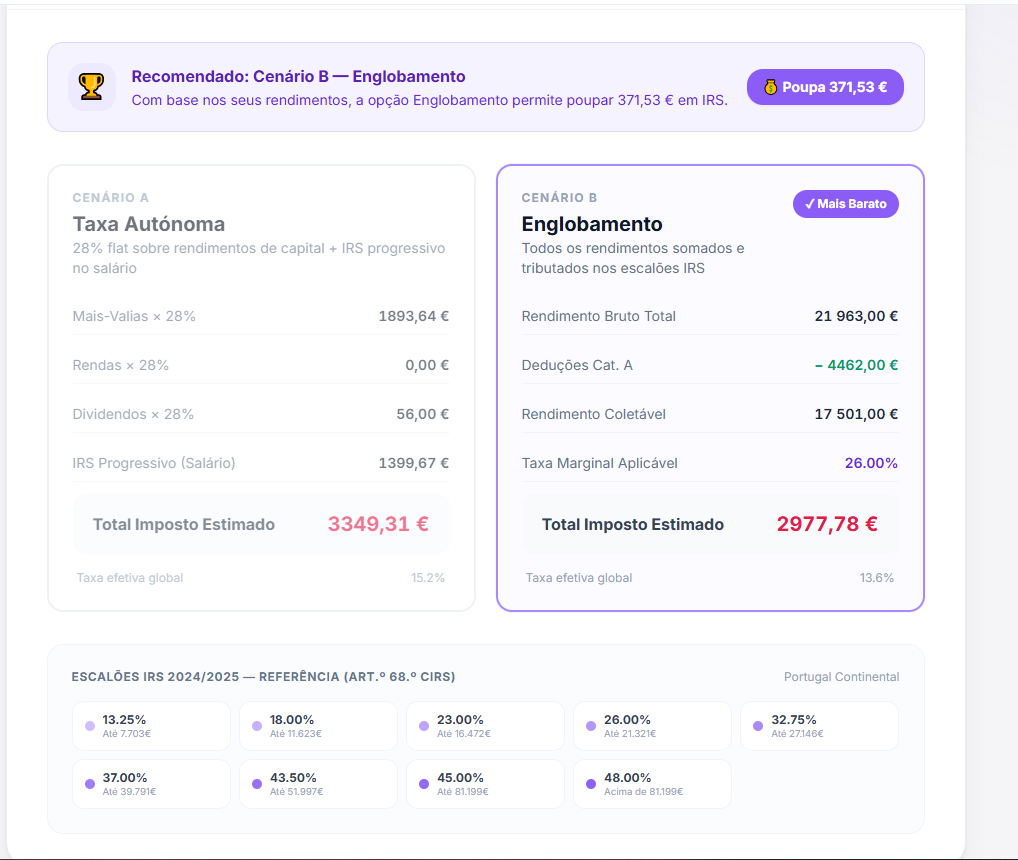Screen dimensions: 1018x860
Task: Click the Rendimento Bruto Total label
Action: point(598,316)
